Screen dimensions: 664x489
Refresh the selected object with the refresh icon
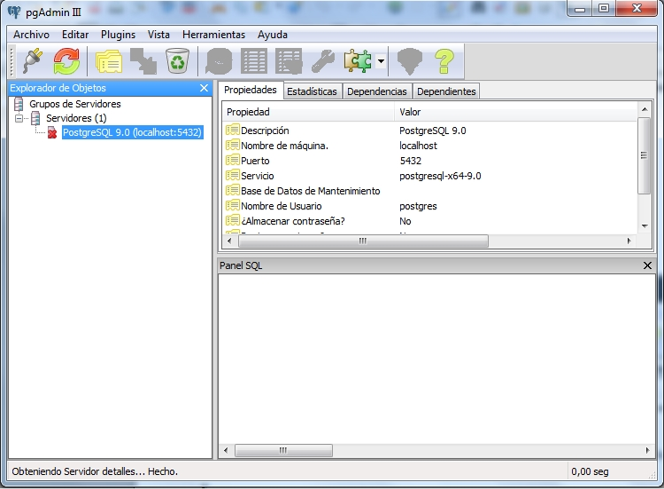(x=66, y=61)
